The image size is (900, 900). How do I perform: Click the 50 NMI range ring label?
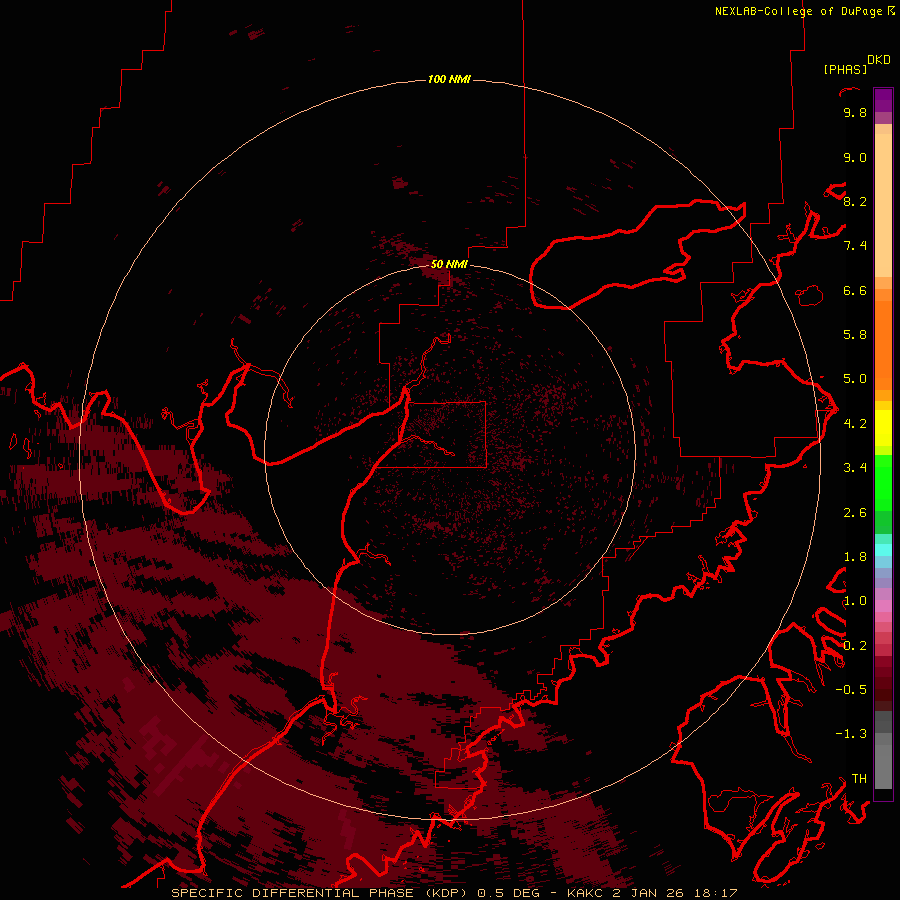(x=449, y=264)
